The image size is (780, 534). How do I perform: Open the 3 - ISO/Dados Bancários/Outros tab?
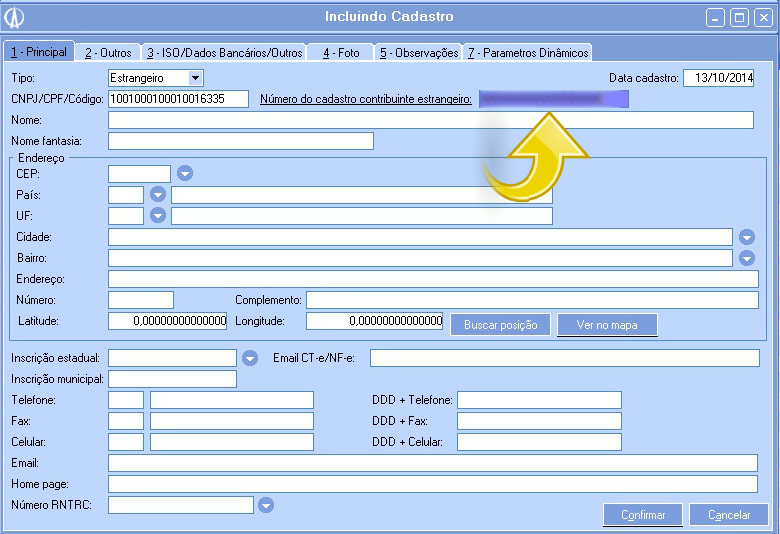pyautogui.click(x=224, y=52)
